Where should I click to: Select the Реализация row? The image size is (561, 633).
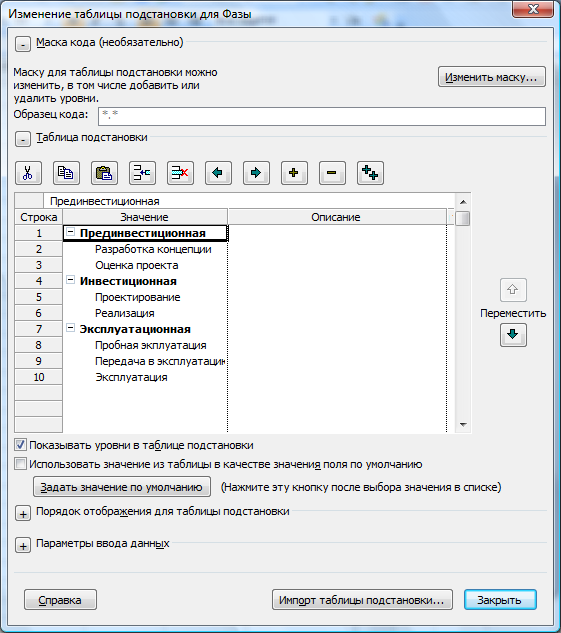coord(145,313)
